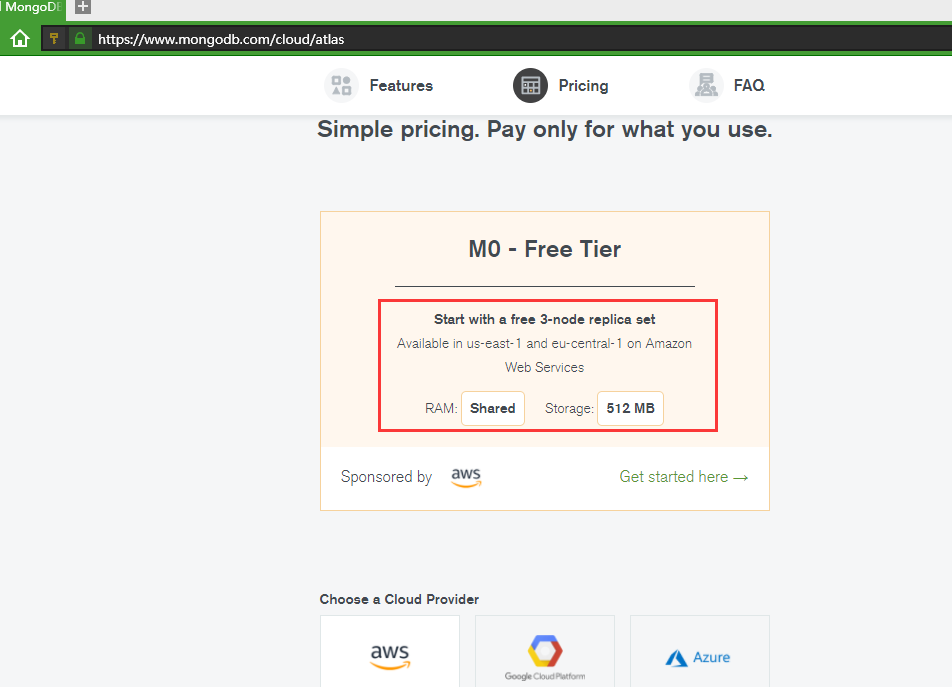Click the M0 - Free Tier heading

click(545, 249)
